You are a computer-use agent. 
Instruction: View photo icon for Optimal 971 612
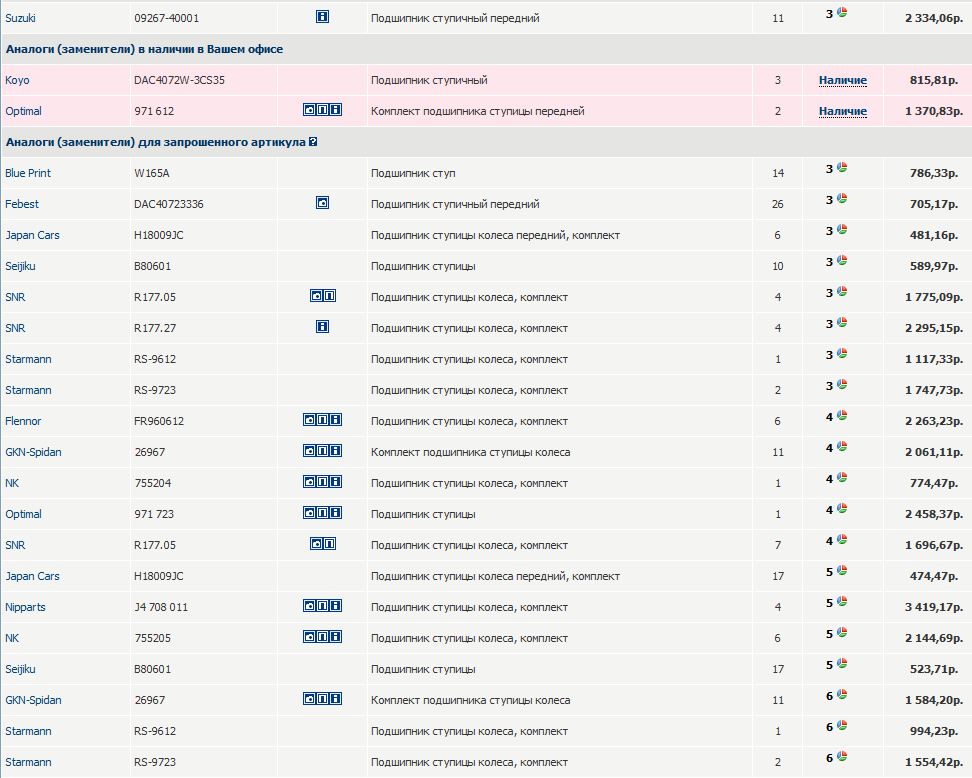(x=309, y=110)
